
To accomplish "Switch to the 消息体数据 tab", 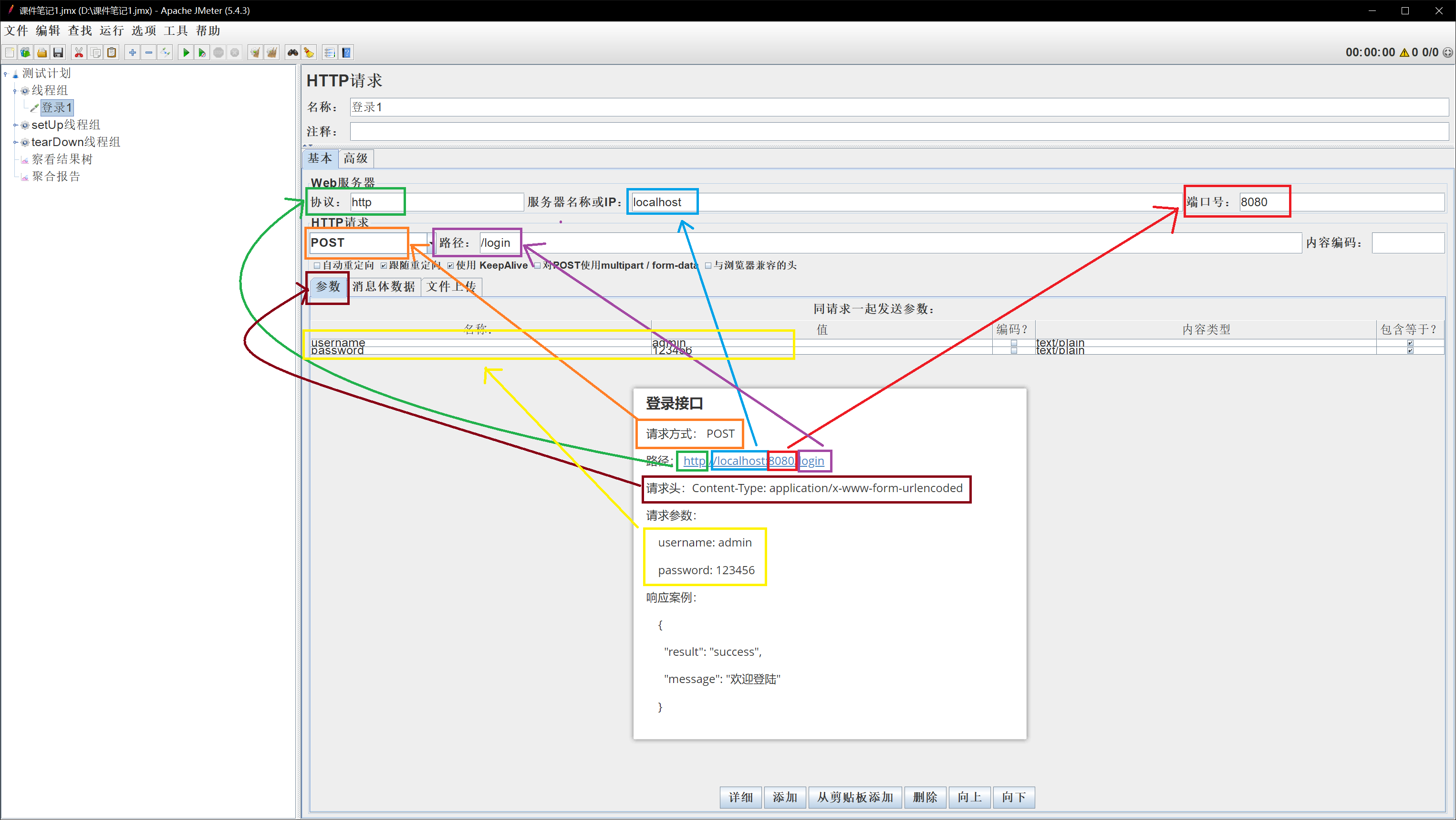I will click(383, 287).
